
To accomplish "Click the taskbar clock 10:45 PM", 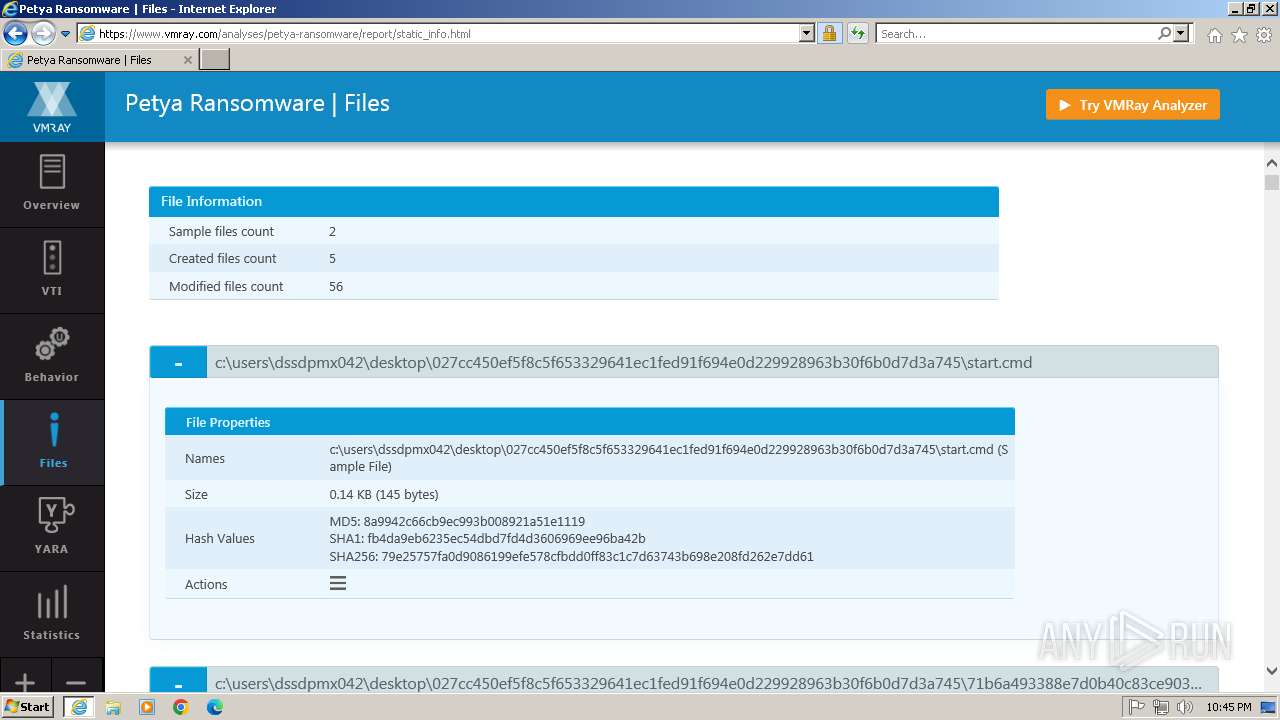I will (1229, 707).
